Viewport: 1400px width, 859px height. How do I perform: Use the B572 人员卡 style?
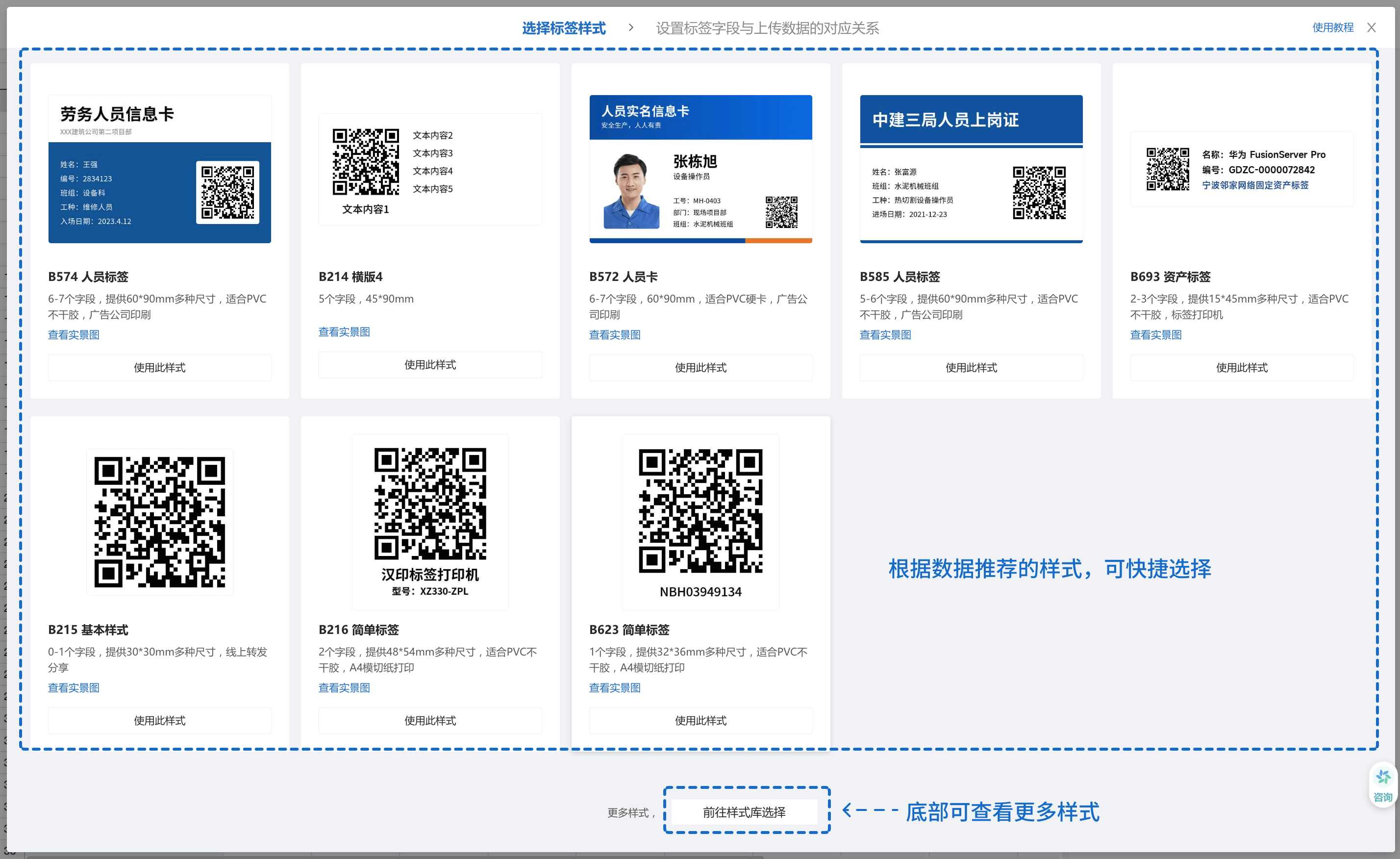pyautogui.click(x=700, y=368)
